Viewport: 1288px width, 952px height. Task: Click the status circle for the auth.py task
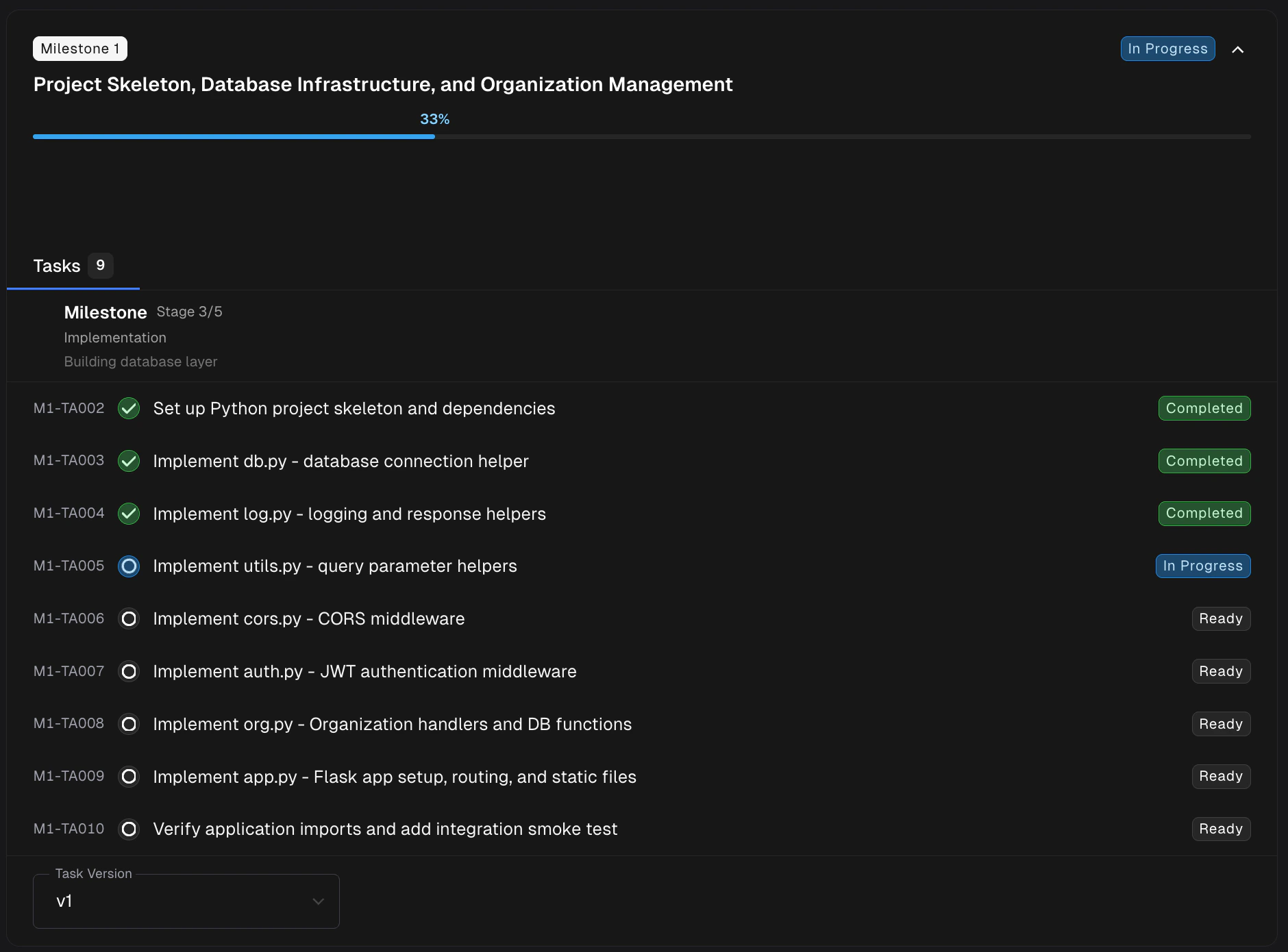click(129, 671)
